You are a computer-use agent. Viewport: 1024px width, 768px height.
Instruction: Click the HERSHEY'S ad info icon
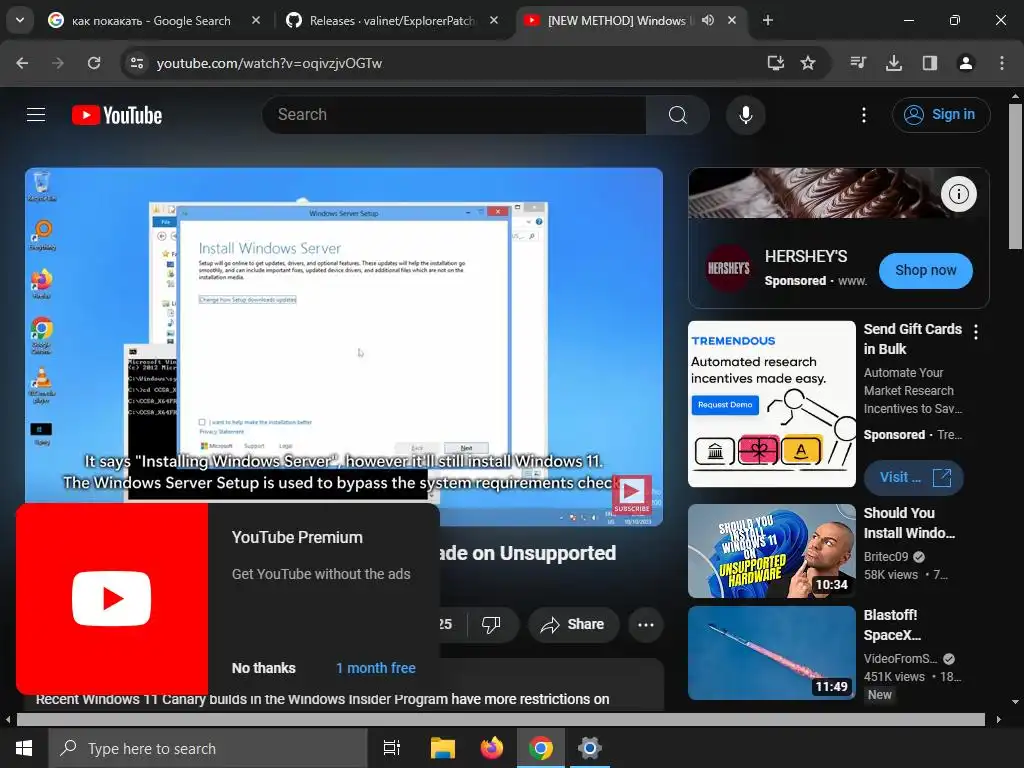pyautogui.click(x=958, y=194)
